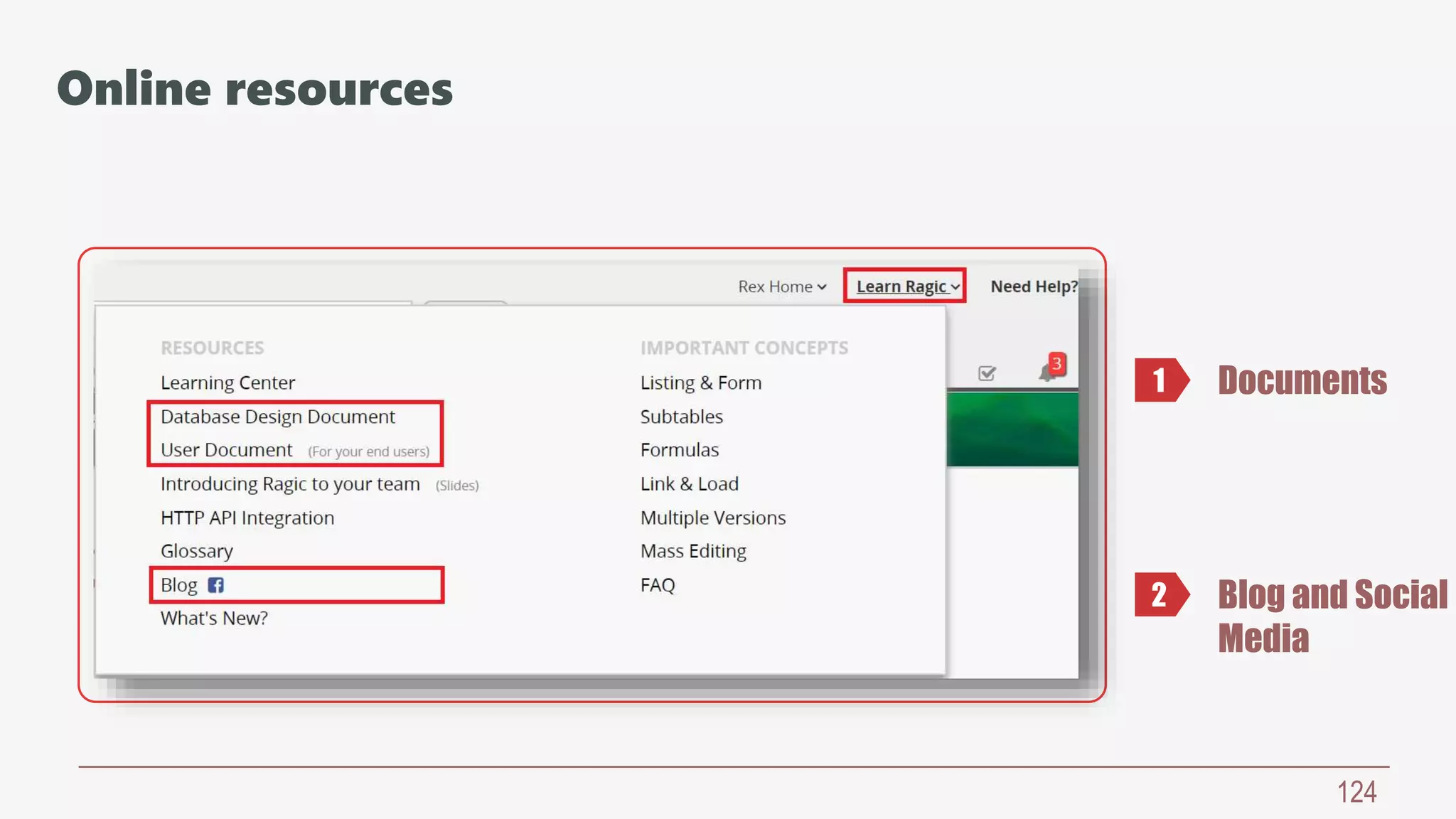Viewport: 1456px width, 819px height.
Task: Open the Facebook icon next to Blog
Action: pos(215,585)
